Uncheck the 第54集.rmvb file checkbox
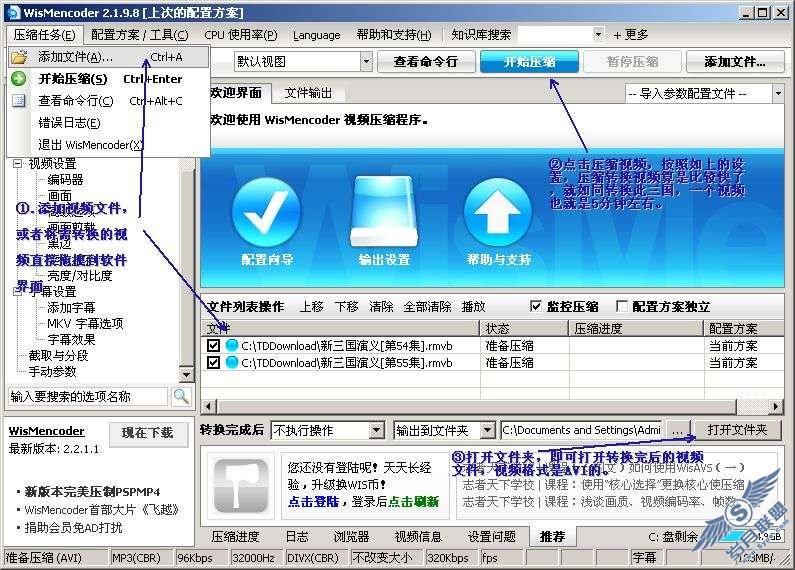Screen dimensions: 795x570 (x=213, y=345)
